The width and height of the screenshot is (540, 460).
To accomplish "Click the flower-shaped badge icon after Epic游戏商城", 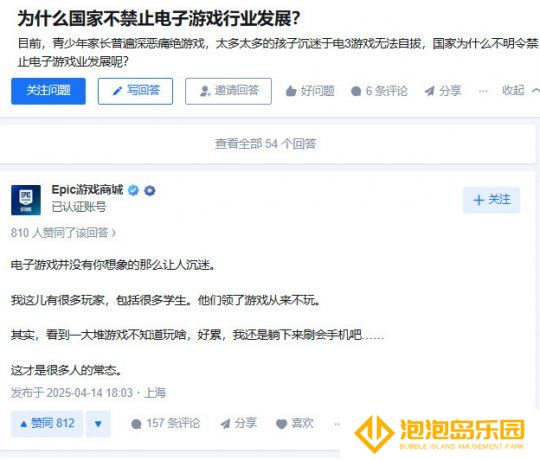I will pos(149,190).
